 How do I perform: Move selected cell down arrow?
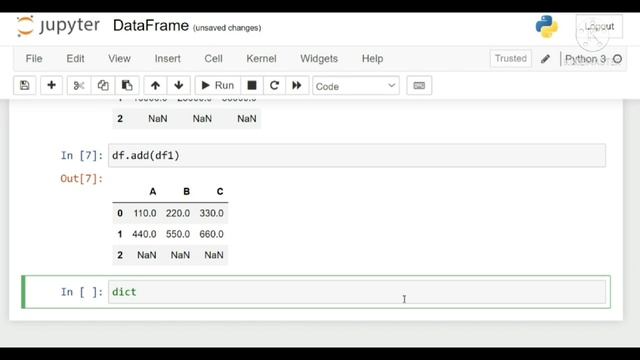click(178, 85)
